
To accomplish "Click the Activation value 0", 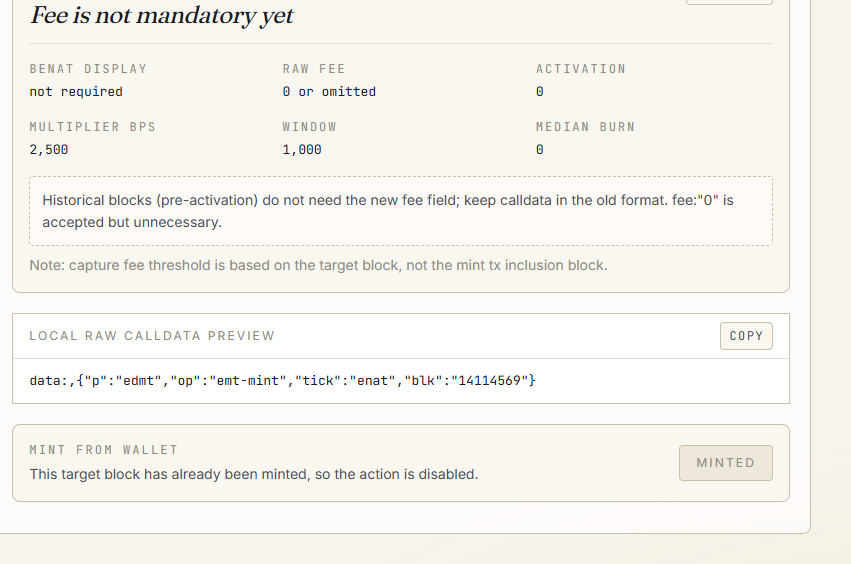I will coord(539,92).
